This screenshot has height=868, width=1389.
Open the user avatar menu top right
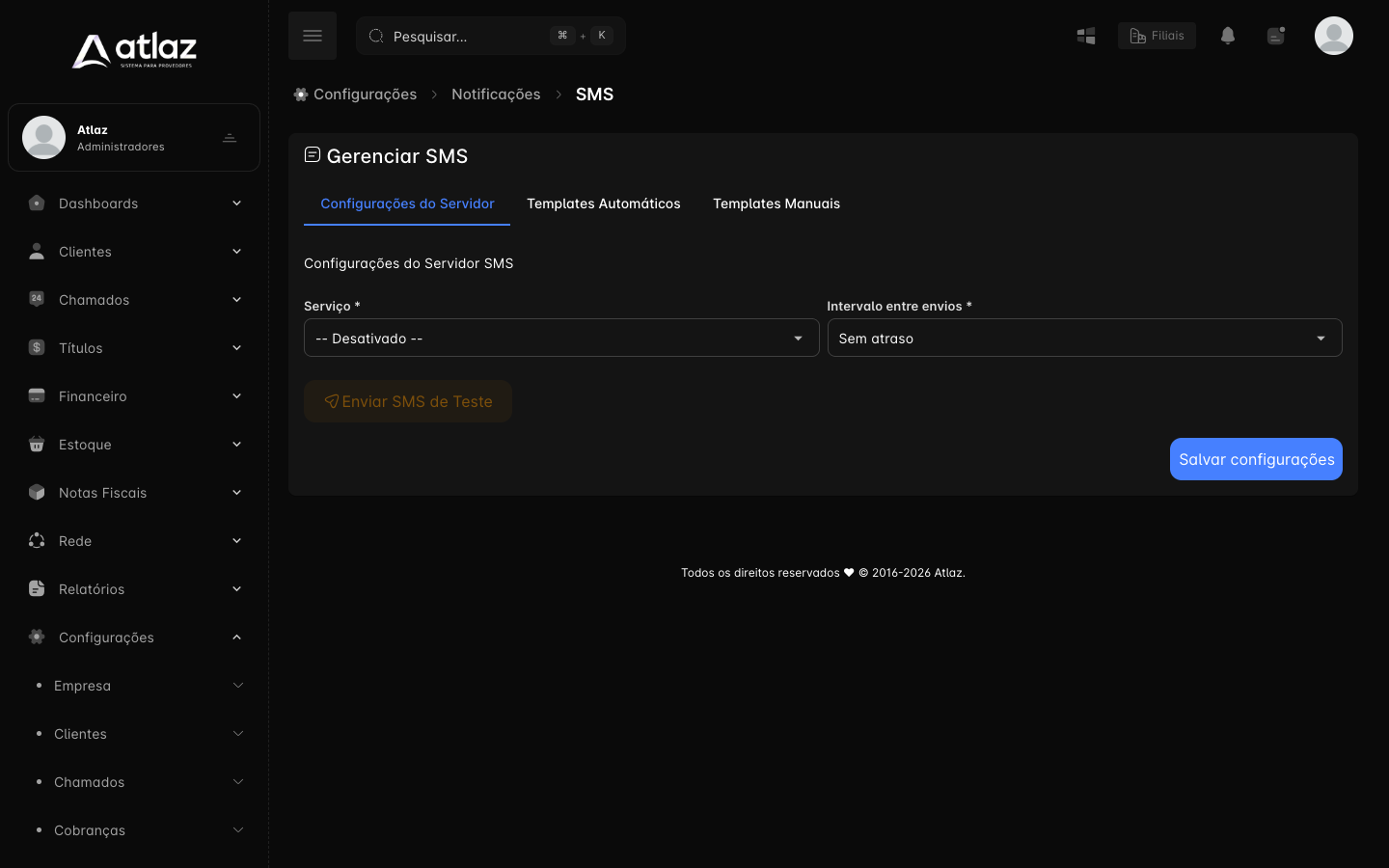point(1334,36)
